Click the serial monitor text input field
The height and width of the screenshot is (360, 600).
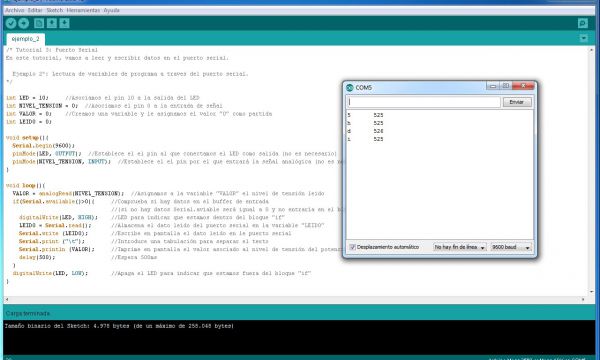tap(424, 102)
